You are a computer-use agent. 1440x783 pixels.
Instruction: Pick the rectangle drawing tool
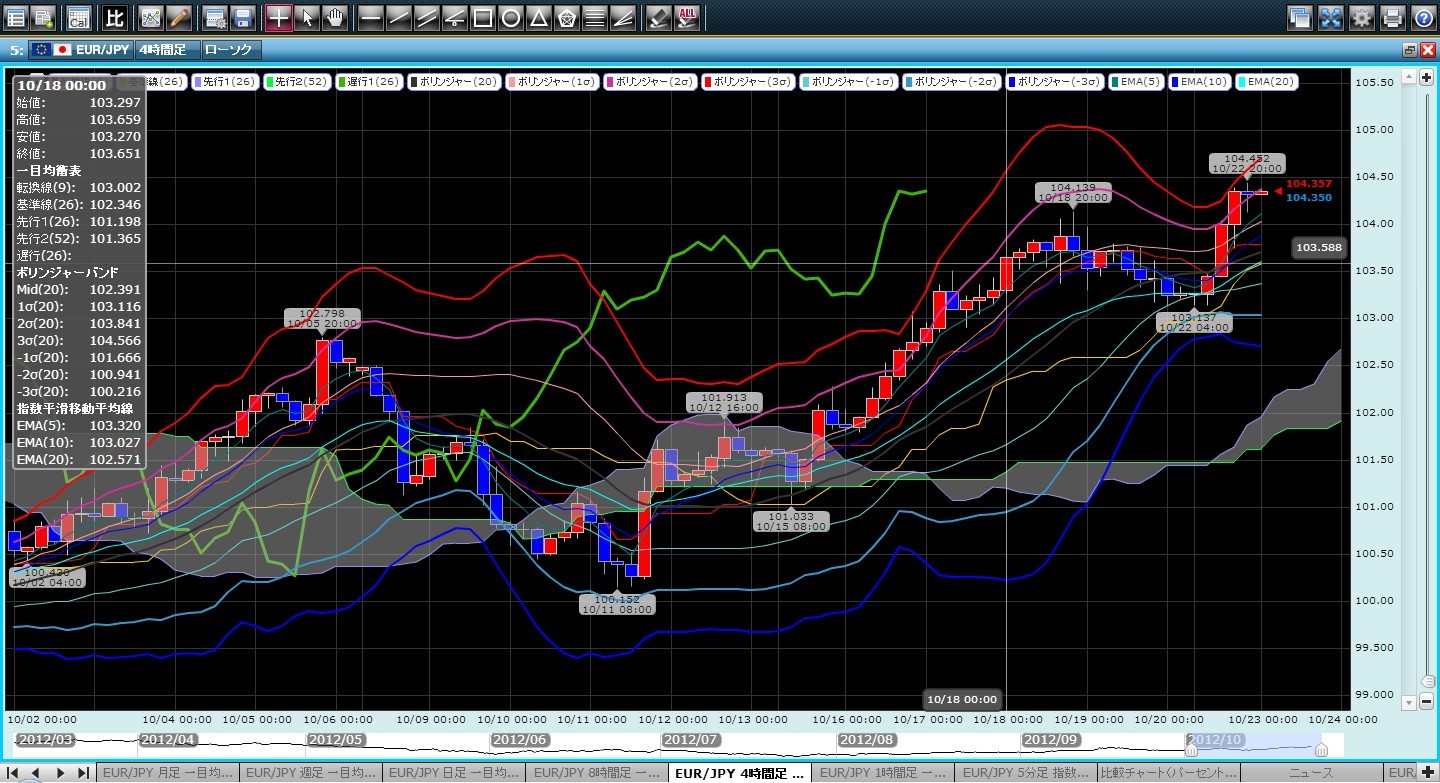click(482, 17)
